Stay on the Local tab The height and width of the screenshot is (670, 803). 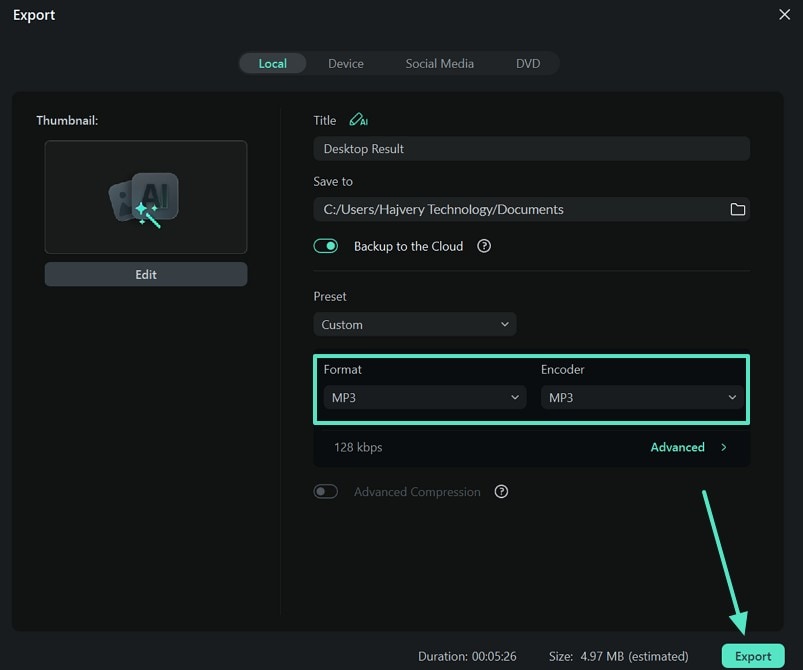click(272, 63)
